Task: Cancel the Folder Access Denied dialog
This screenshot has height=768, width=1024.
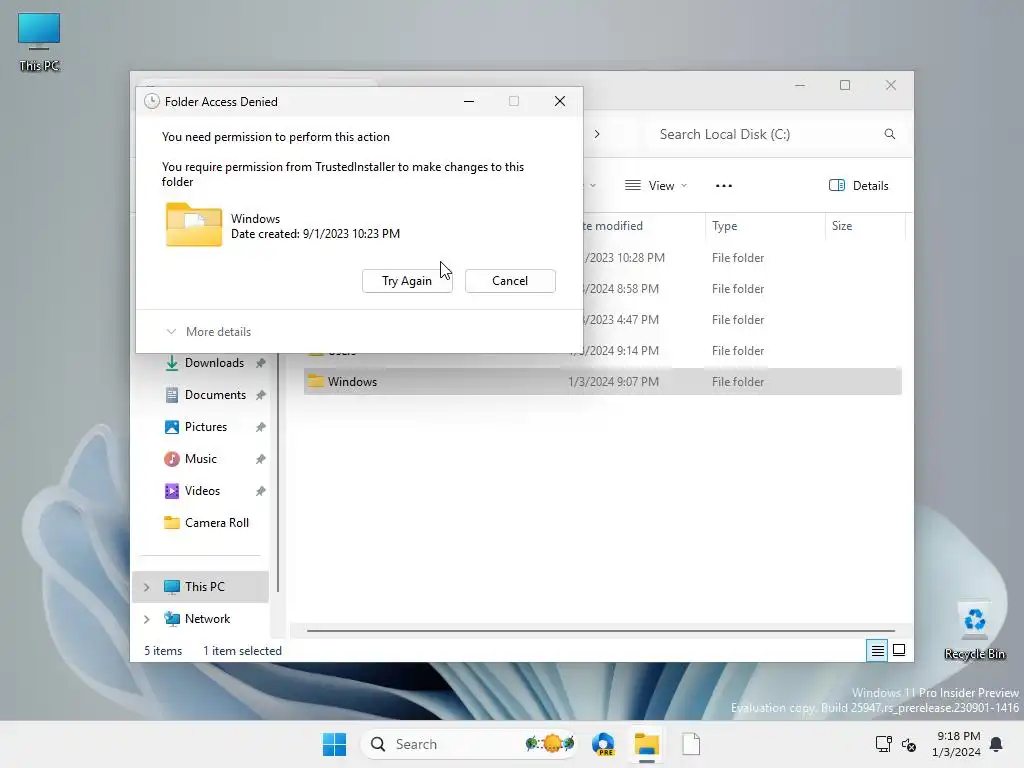Action: [x=510, y=281]
